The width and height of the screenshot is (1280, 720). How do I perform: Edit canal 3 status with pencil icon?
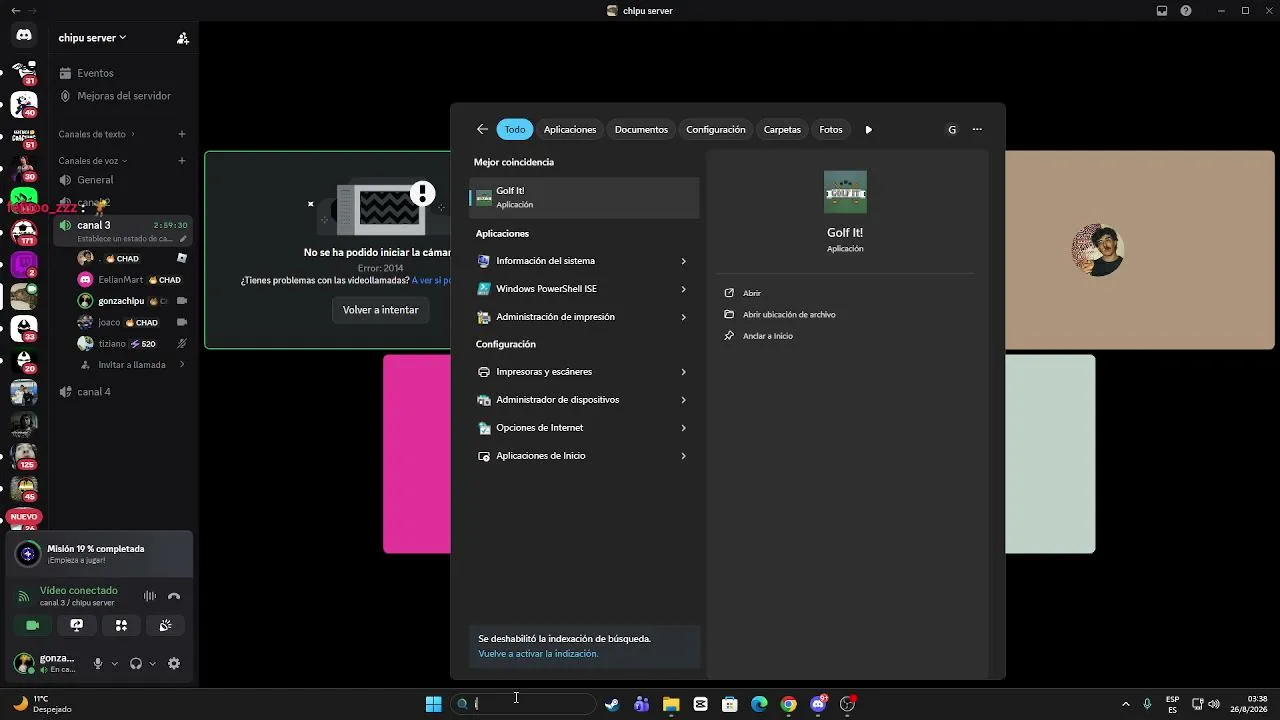pos(182,239)
